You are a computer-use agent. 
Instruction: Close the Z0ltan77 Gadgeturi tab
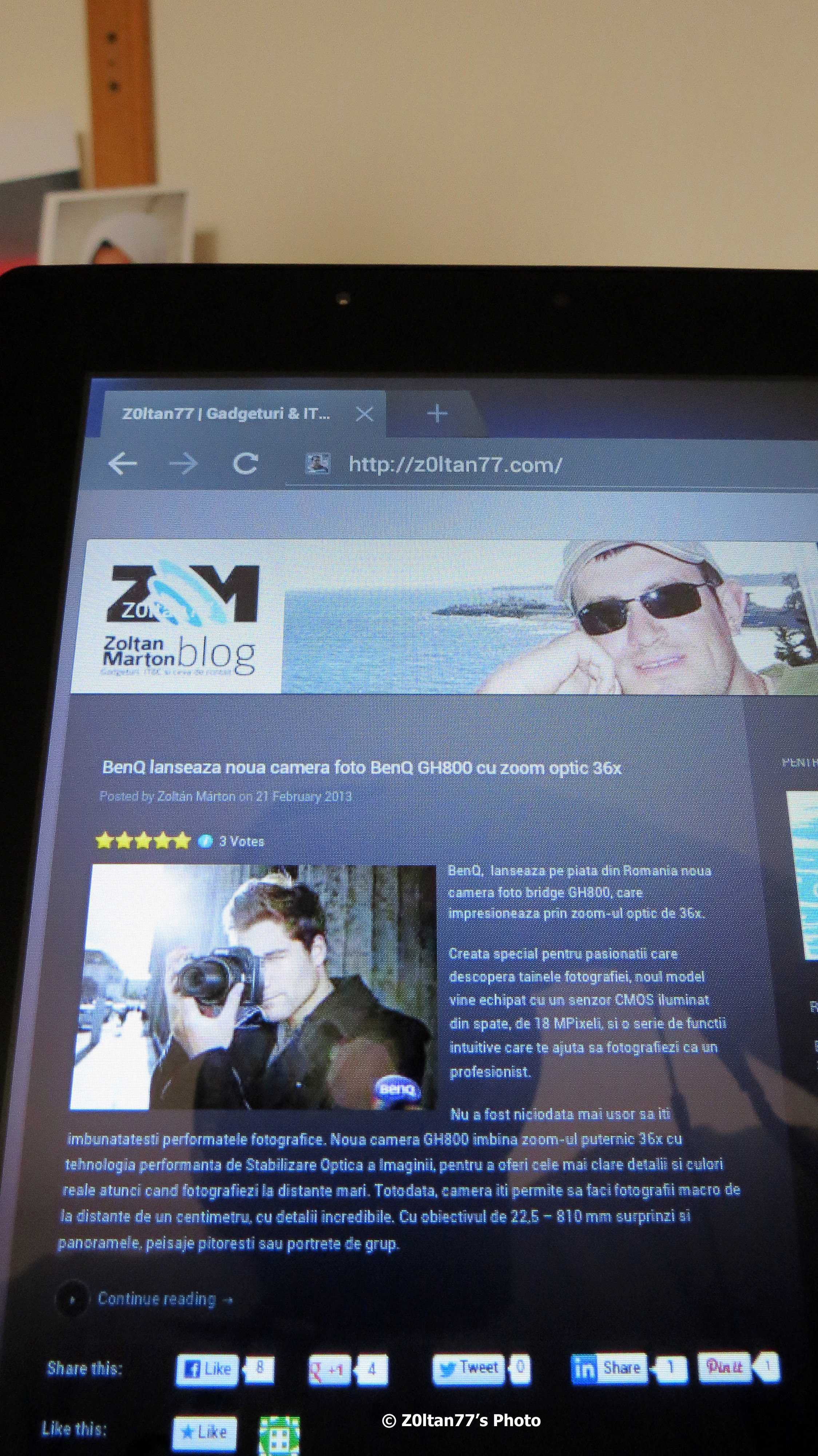point(364,414)
